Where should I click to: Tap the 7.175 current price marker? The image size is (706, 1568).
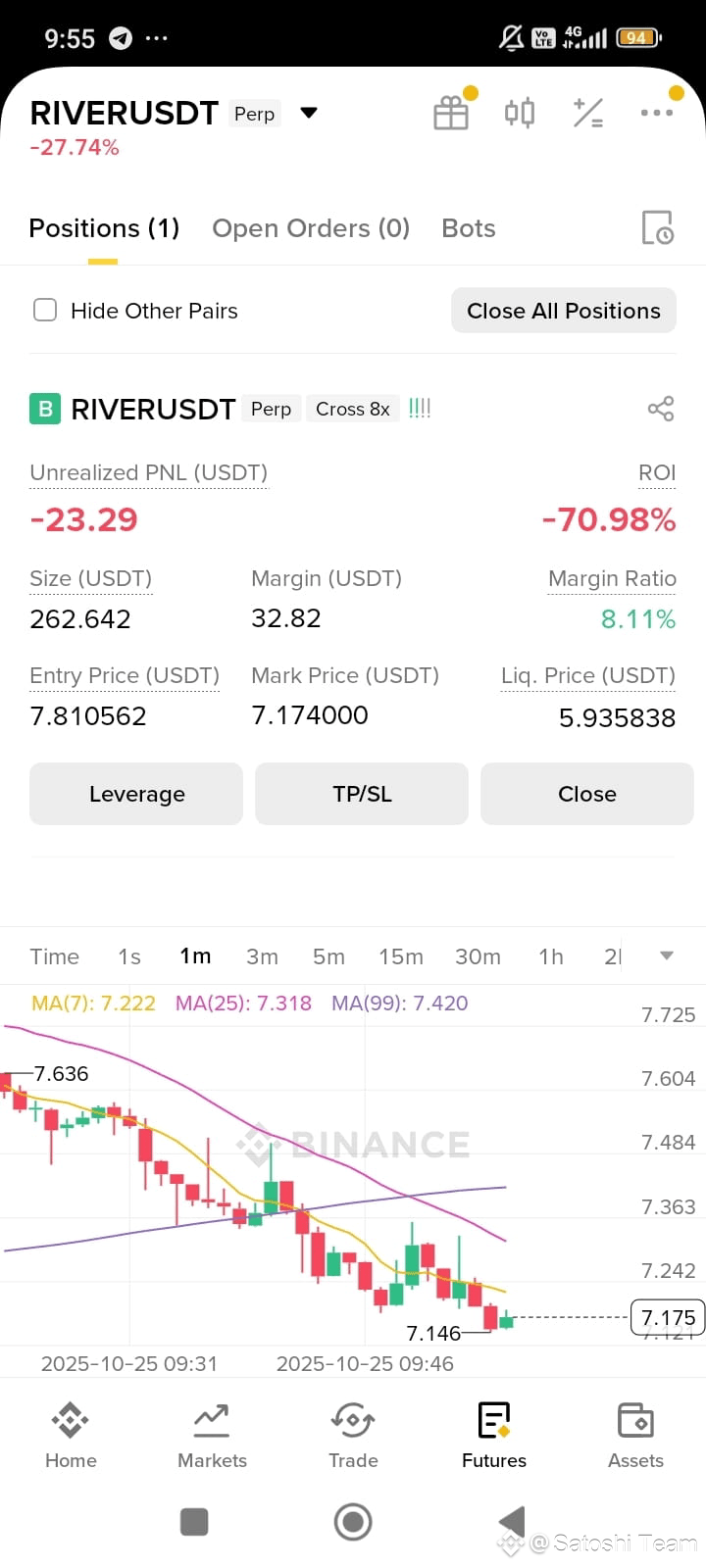[x=668, y=1317]
